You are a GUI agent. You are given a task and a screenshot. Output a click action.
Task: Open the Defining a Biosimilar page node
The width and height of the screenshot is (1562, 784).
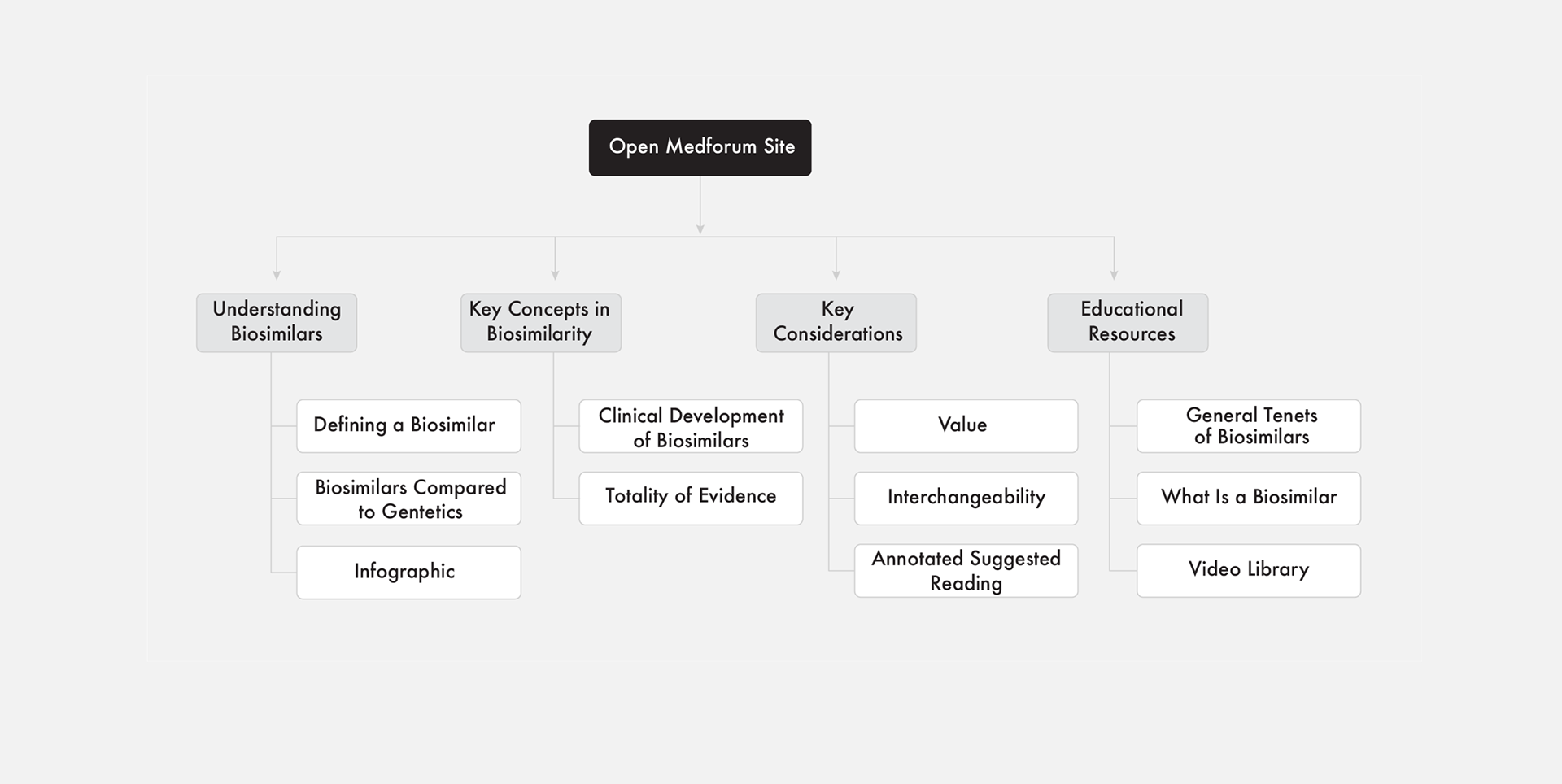[x=408, y=425]
